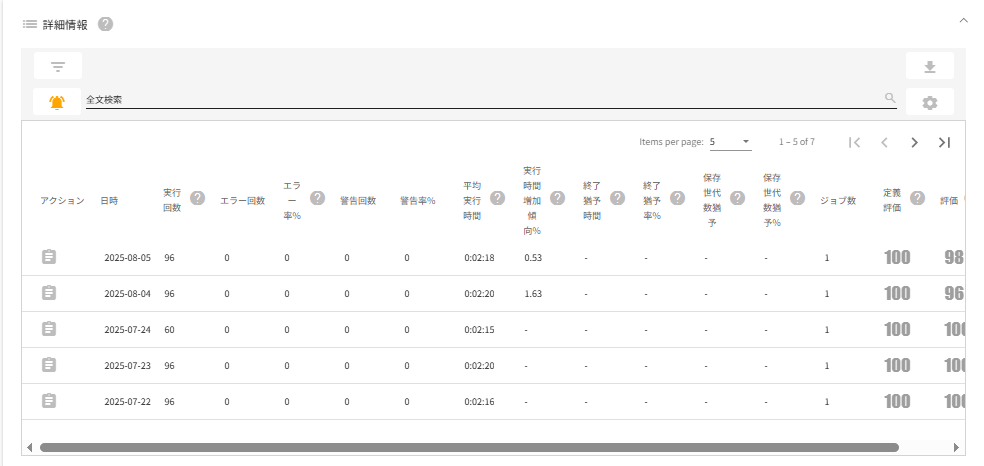
Task: Open action clipboard icon for 2025-08-04 row
Action: click(49, 293)
